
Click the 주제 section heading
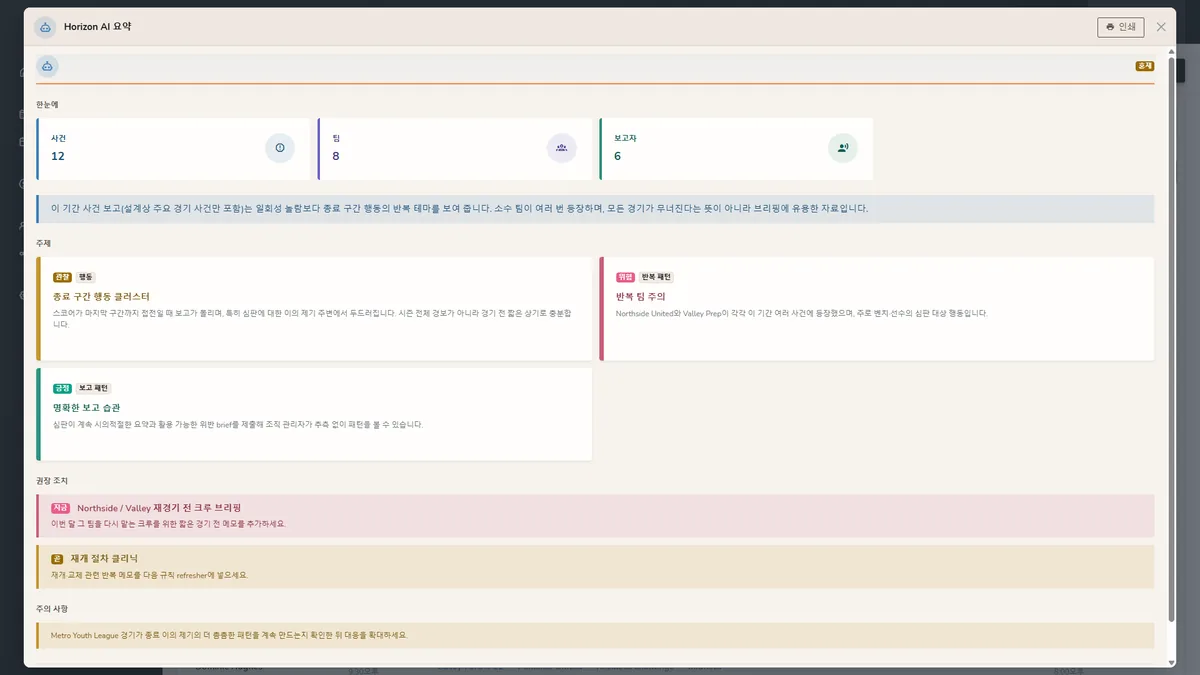(43, 243)
